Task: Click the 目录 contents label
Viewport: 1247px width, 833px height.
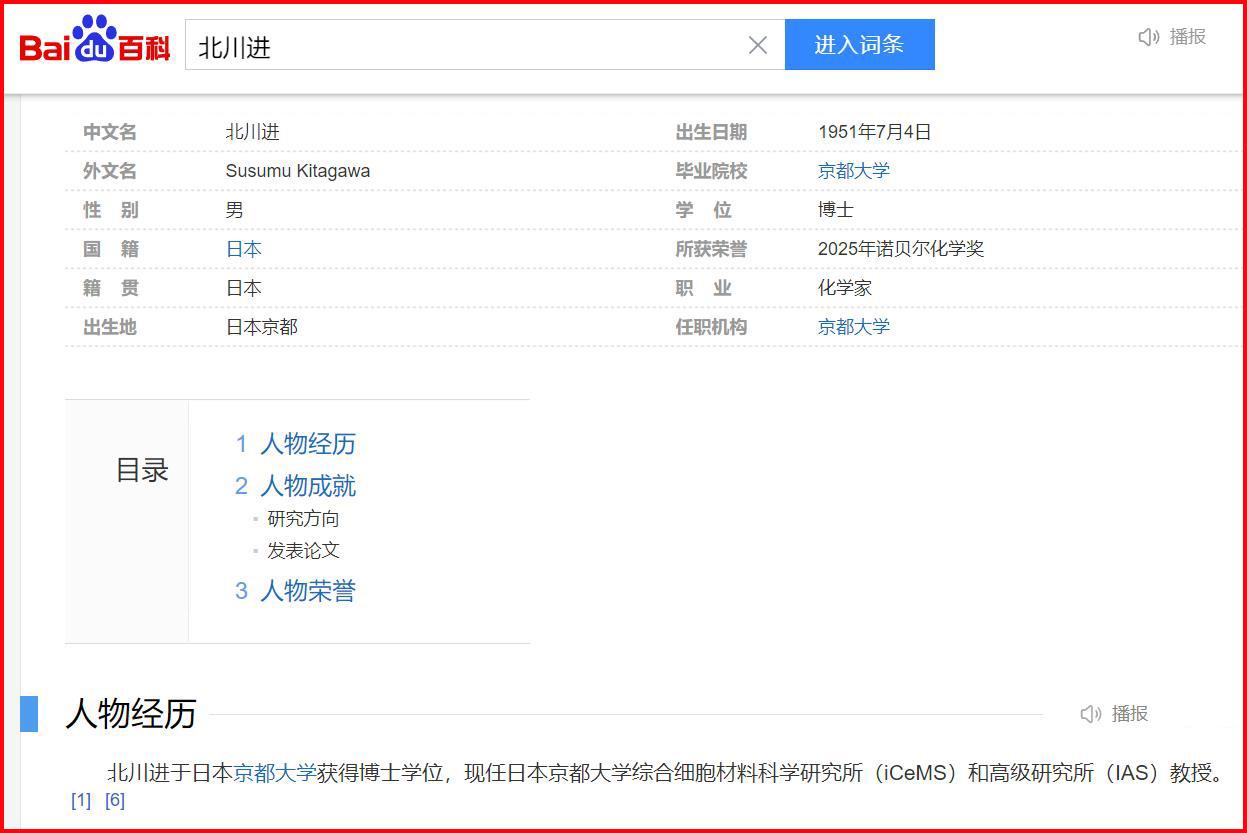Action: coord(142,470)
